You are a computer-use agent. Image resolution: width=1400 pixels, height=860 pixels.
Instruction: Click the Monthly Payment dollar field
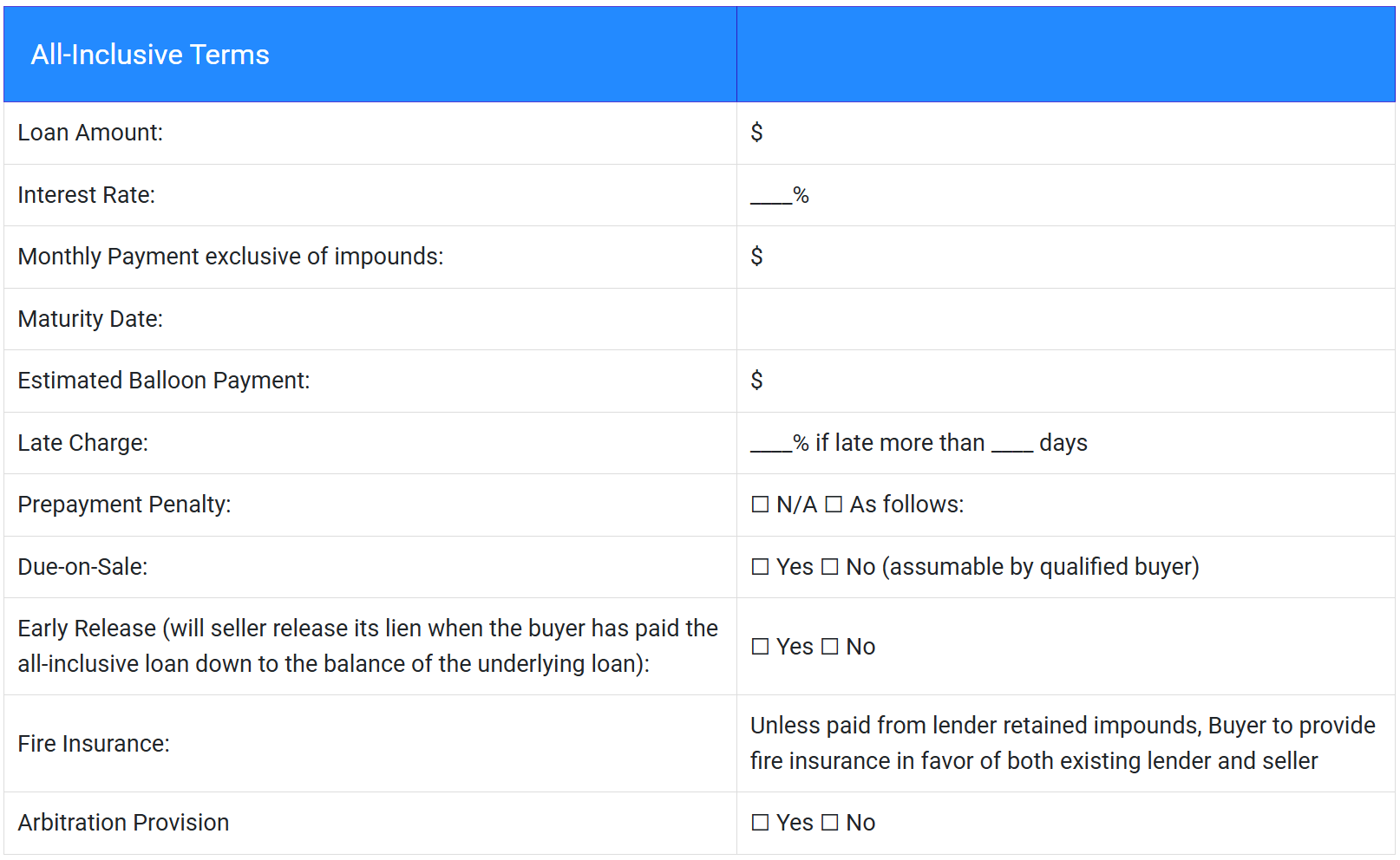click(1065, 257)
